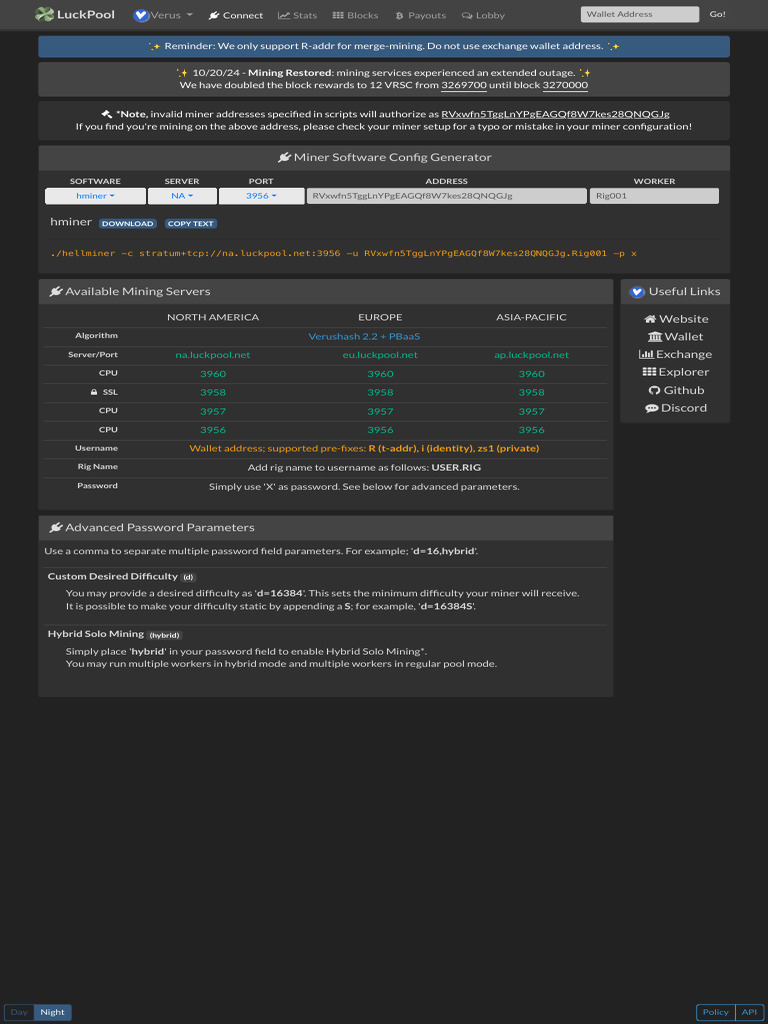Focus the Wallet Address search field
This screenshot has height=1024, width=768.
(639, 14)
